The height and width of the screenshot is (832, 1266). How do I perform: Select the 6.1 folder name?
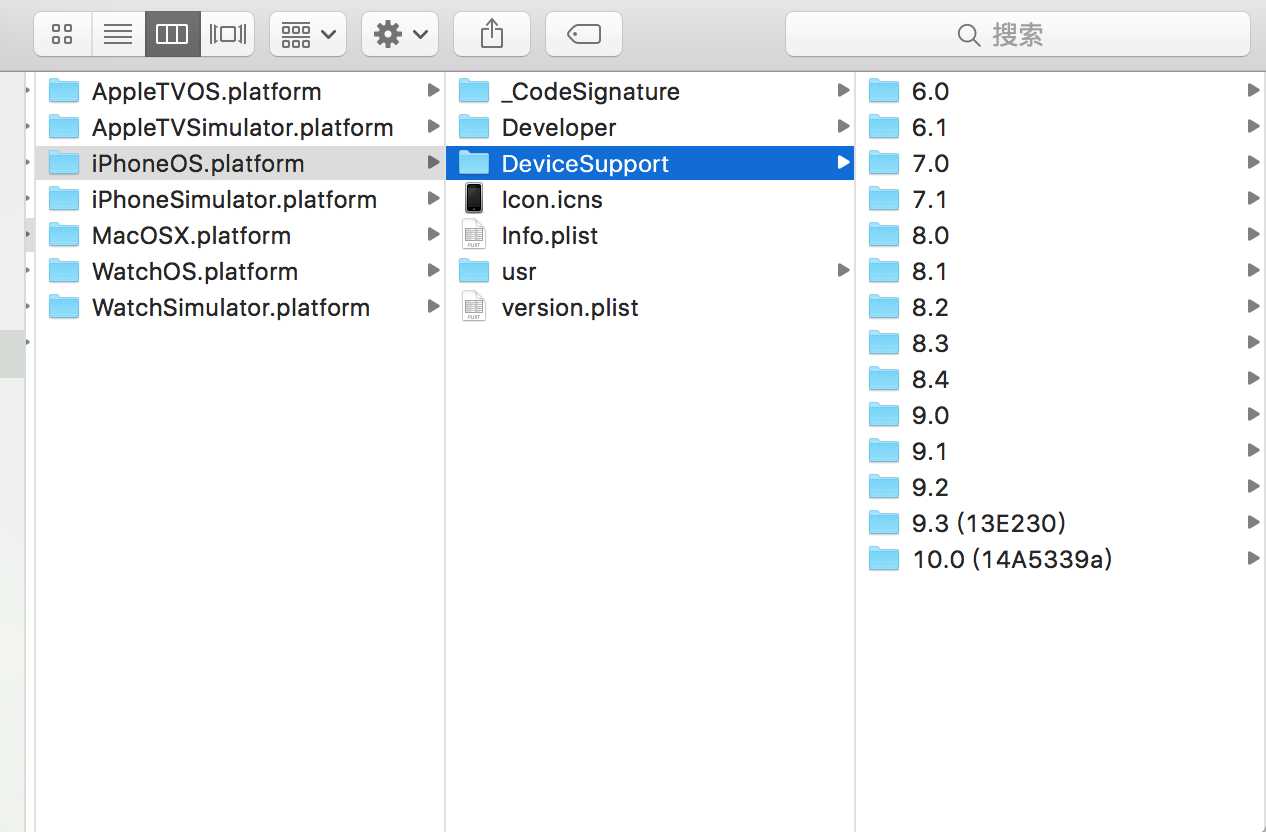929,128
